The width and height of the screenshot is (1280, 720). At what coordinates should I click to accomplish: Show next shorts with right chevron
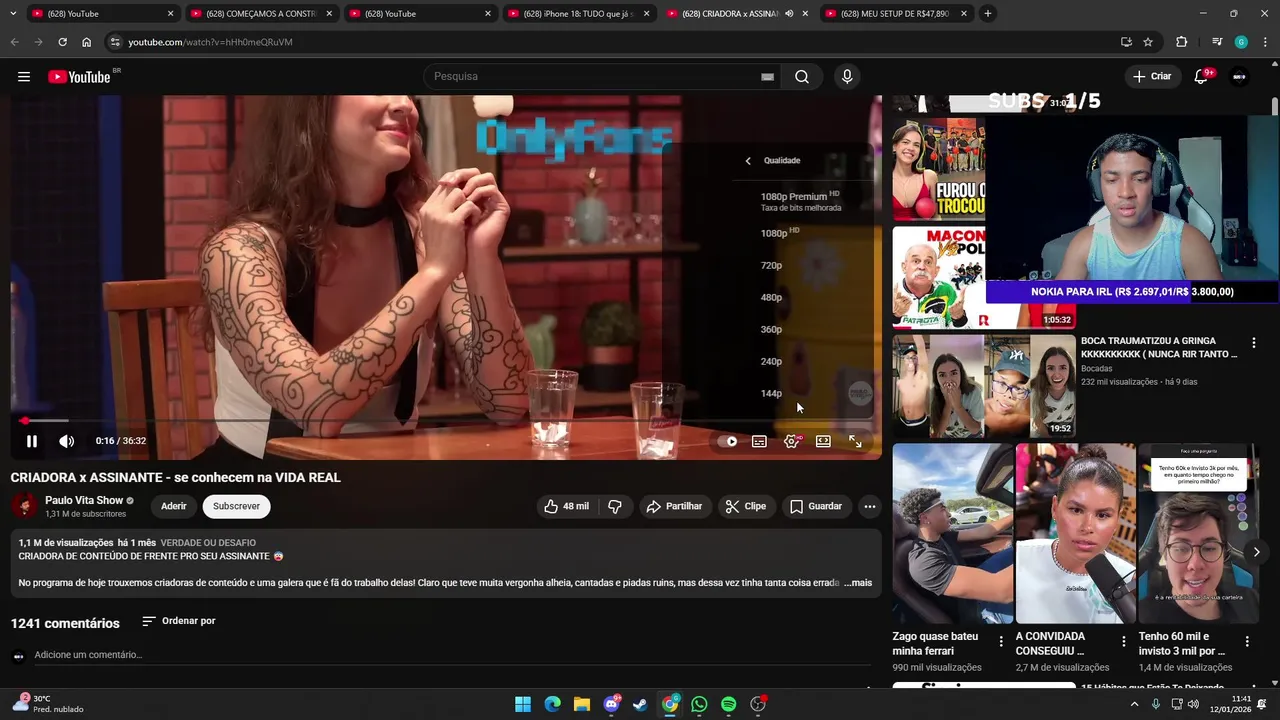pos(1256,552)
